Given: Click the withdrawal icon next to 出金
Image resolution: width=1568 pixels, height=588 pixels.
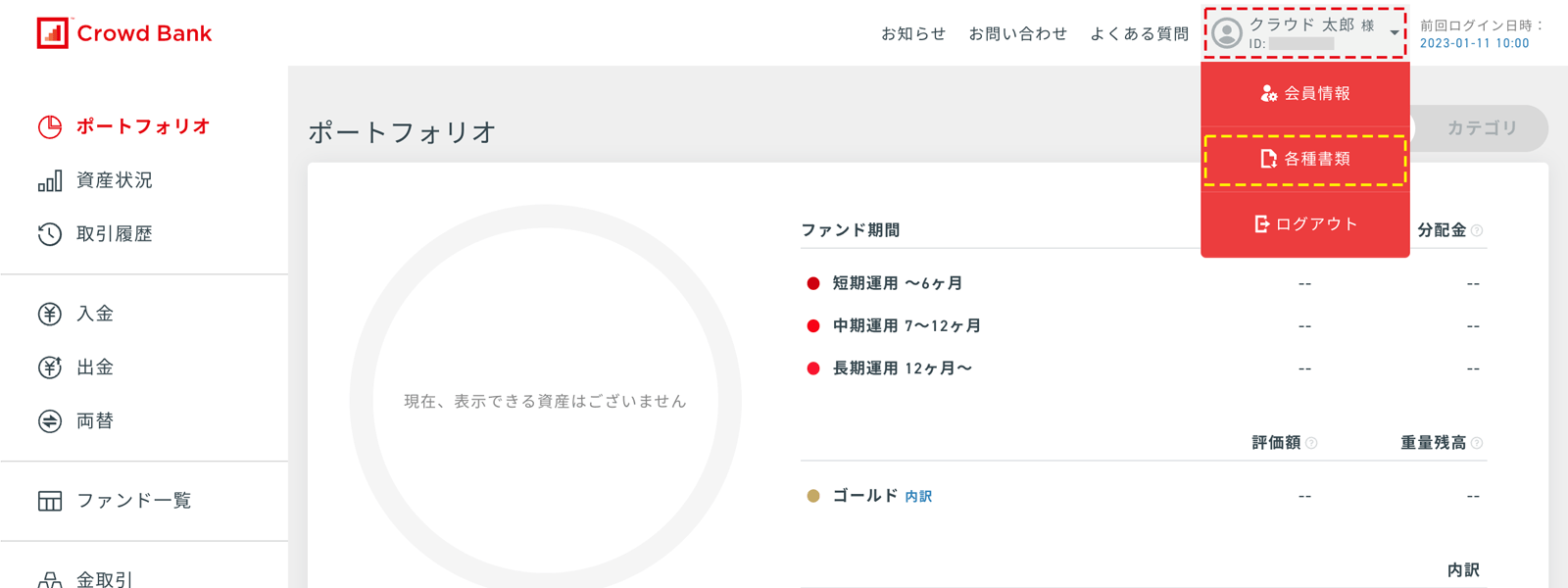Looking at the screenshot, I should tap(49, 367).
